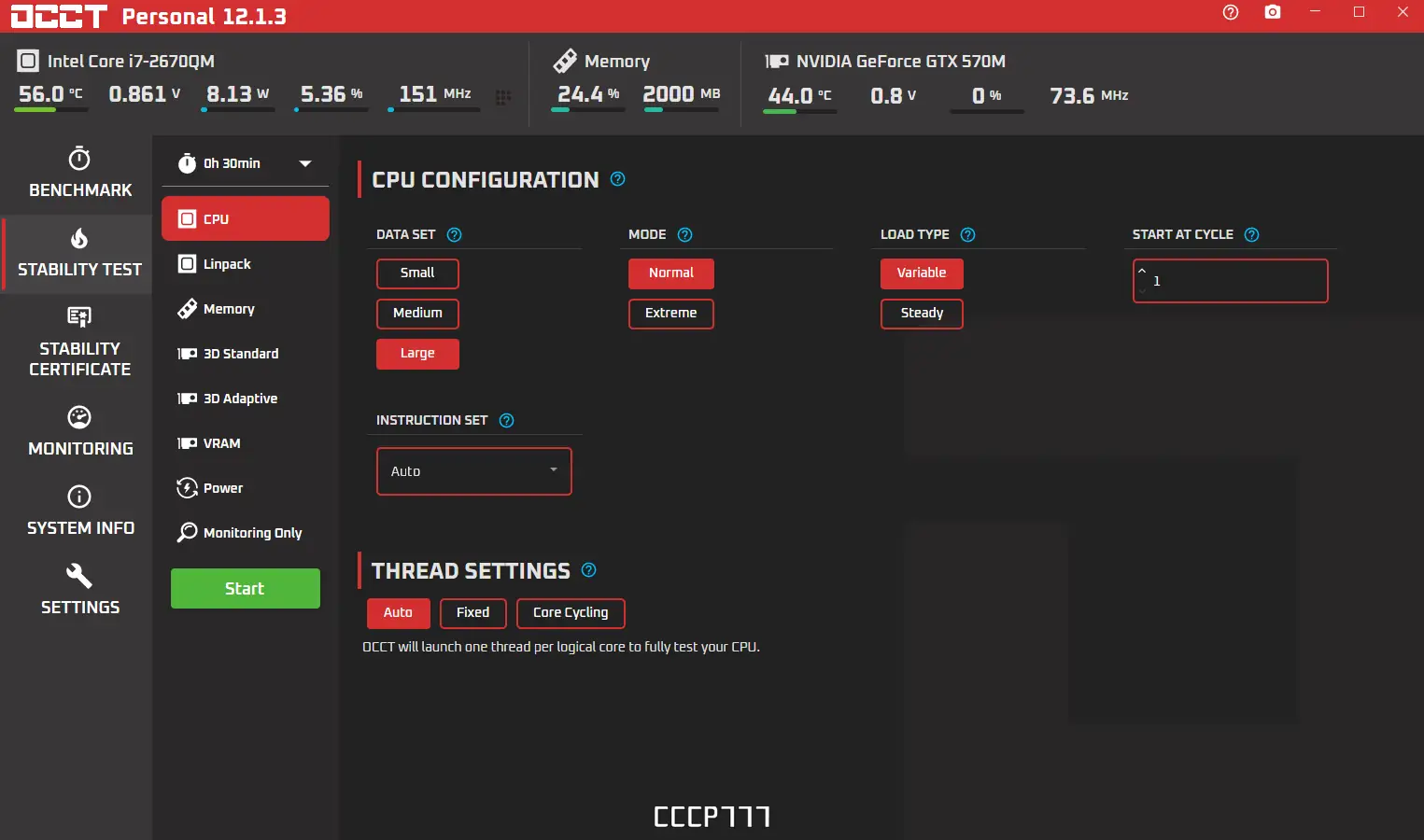This screenshot has width=1424, height=840.
Task: Click the Linpack chip icon
Action: click(187, 264)
